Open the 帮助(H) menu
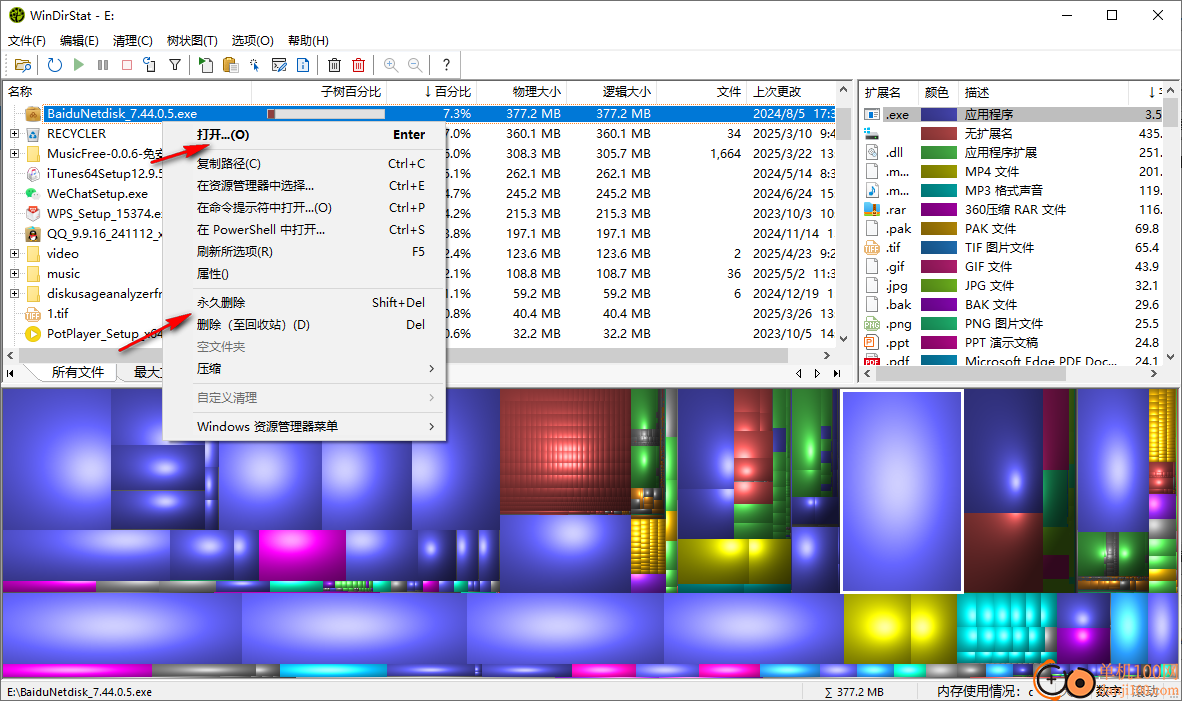Image resolution: width=1182 pixels, height=701 pixels. 308,41
